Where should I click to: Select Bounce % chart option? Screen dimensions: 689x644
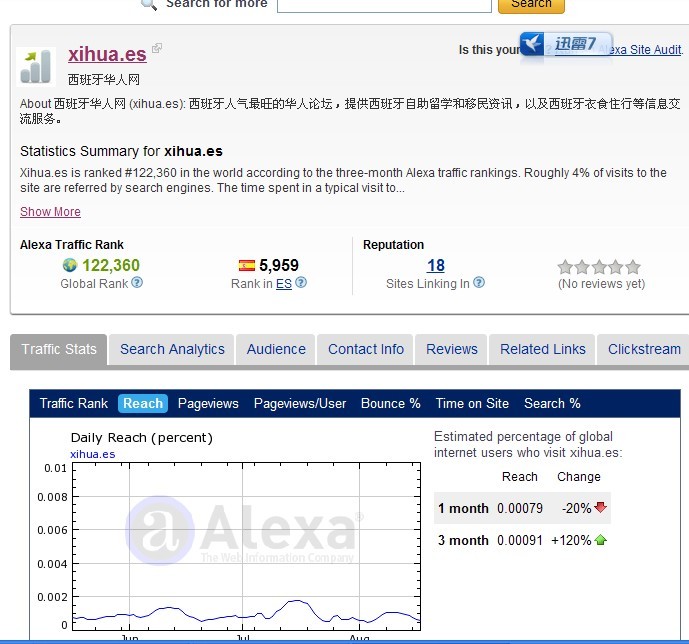coord(390,404)
